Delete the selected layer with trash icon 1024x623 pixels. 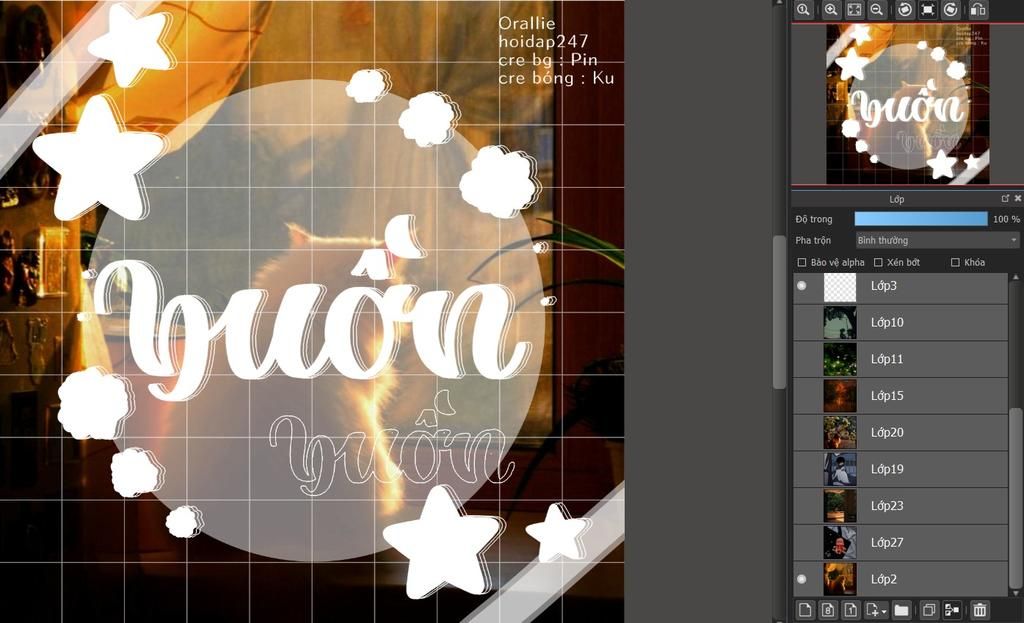980,610
